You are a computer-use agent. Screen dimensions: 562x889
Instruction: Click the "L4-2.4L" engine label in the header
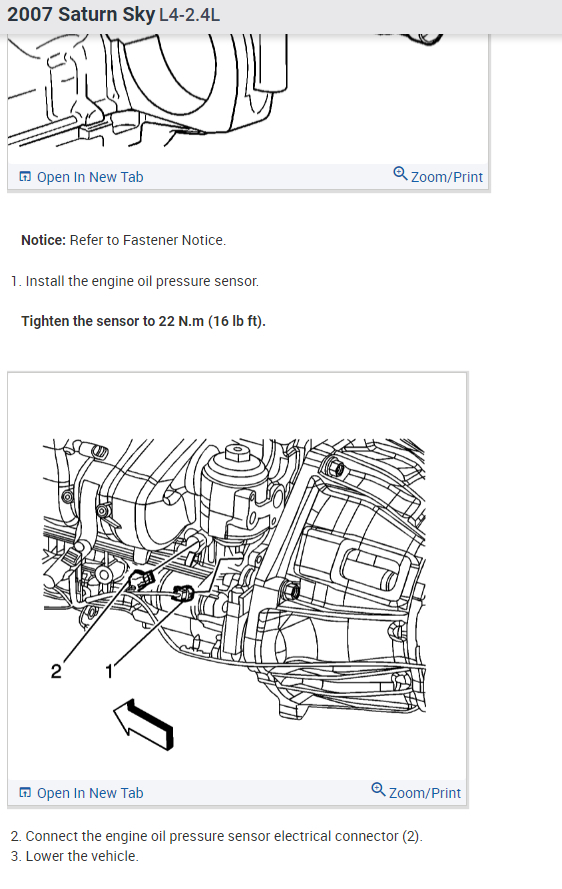(189, 15)
